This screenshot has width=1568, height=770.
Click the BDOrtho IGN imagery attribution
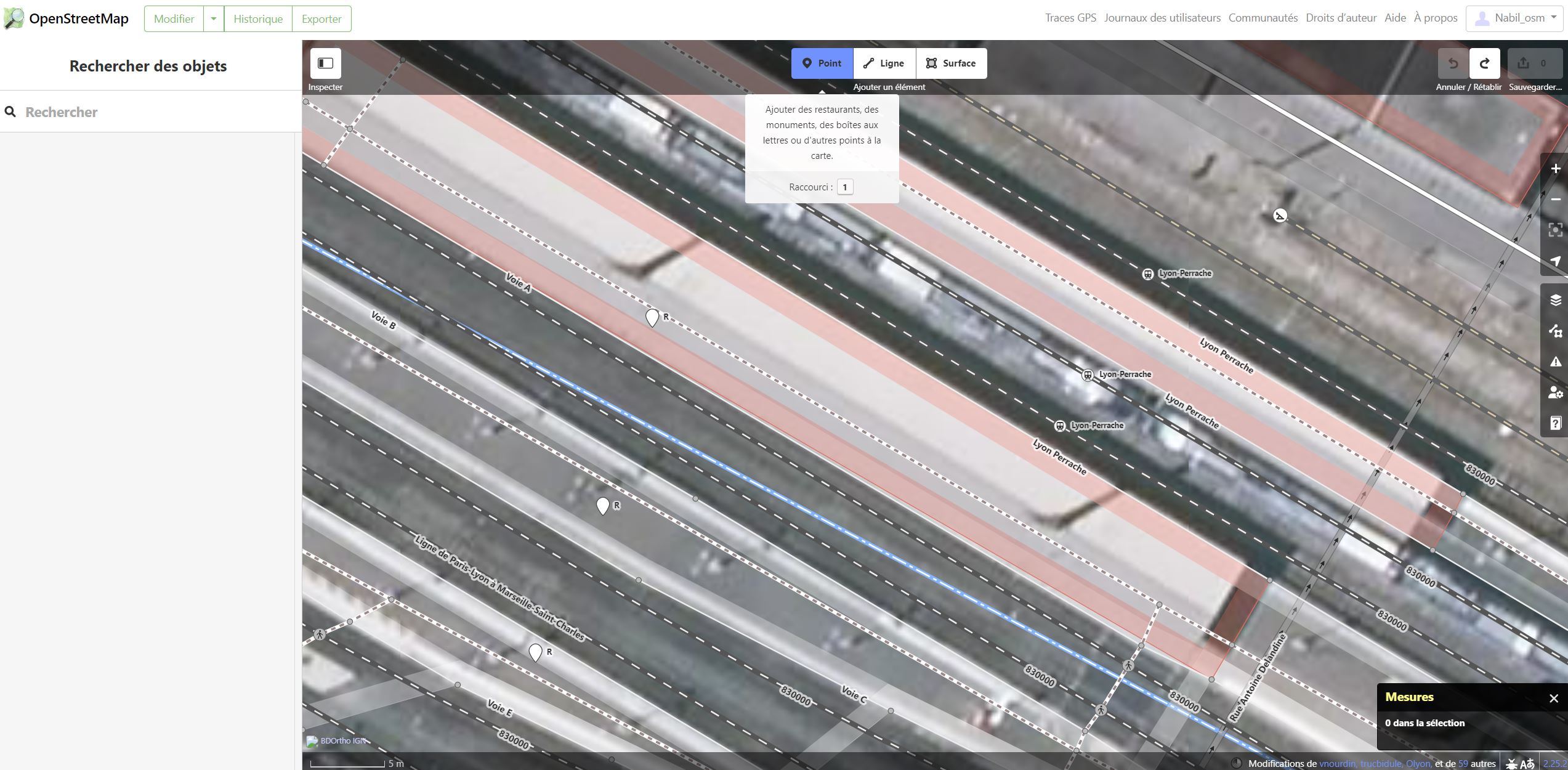point(343,741)
